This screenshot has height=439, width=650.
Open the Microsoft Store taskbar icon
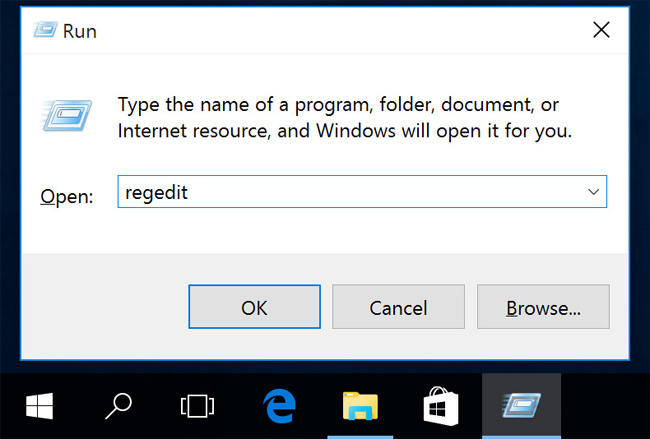[441, 405]
